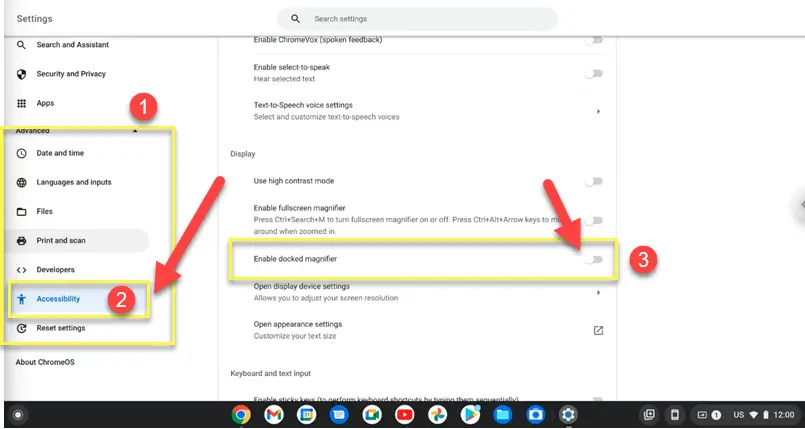The width and height of the screenshot is (805, 429).
Task: Click the 'Display' section heading
Action: 243,154
